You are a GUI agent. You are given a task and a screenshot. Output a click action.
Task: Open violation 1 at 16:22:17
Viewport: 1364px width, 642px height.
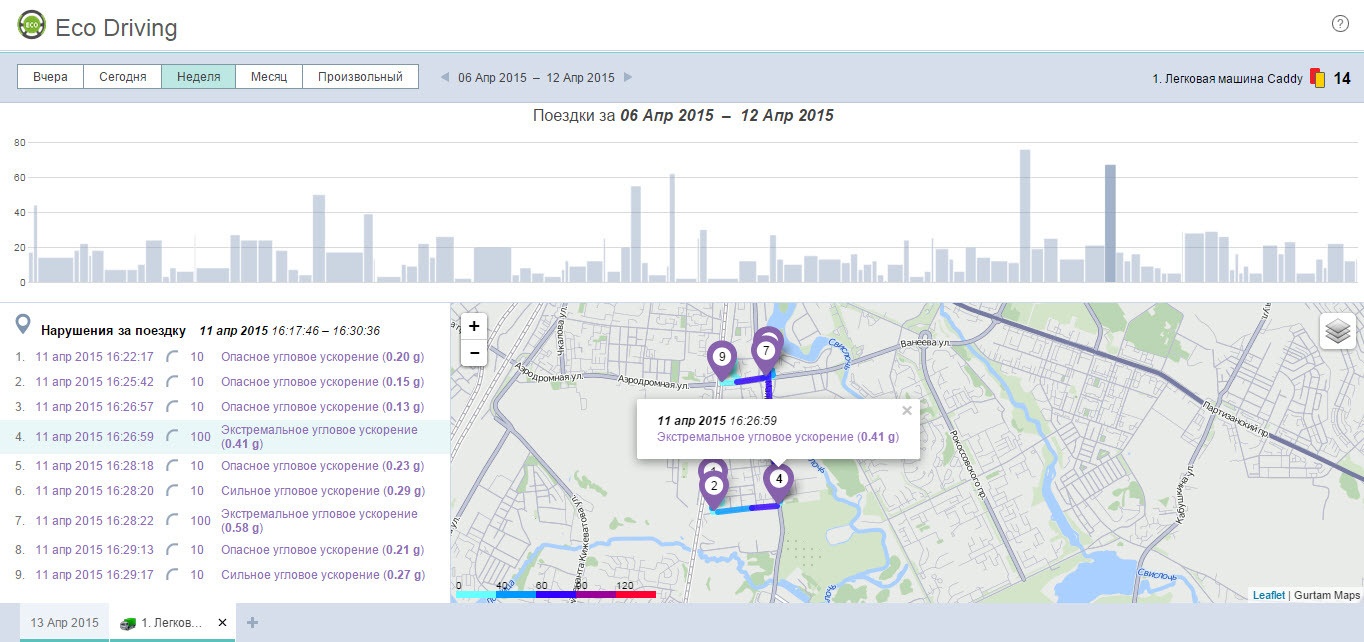(x=94, y=357)
